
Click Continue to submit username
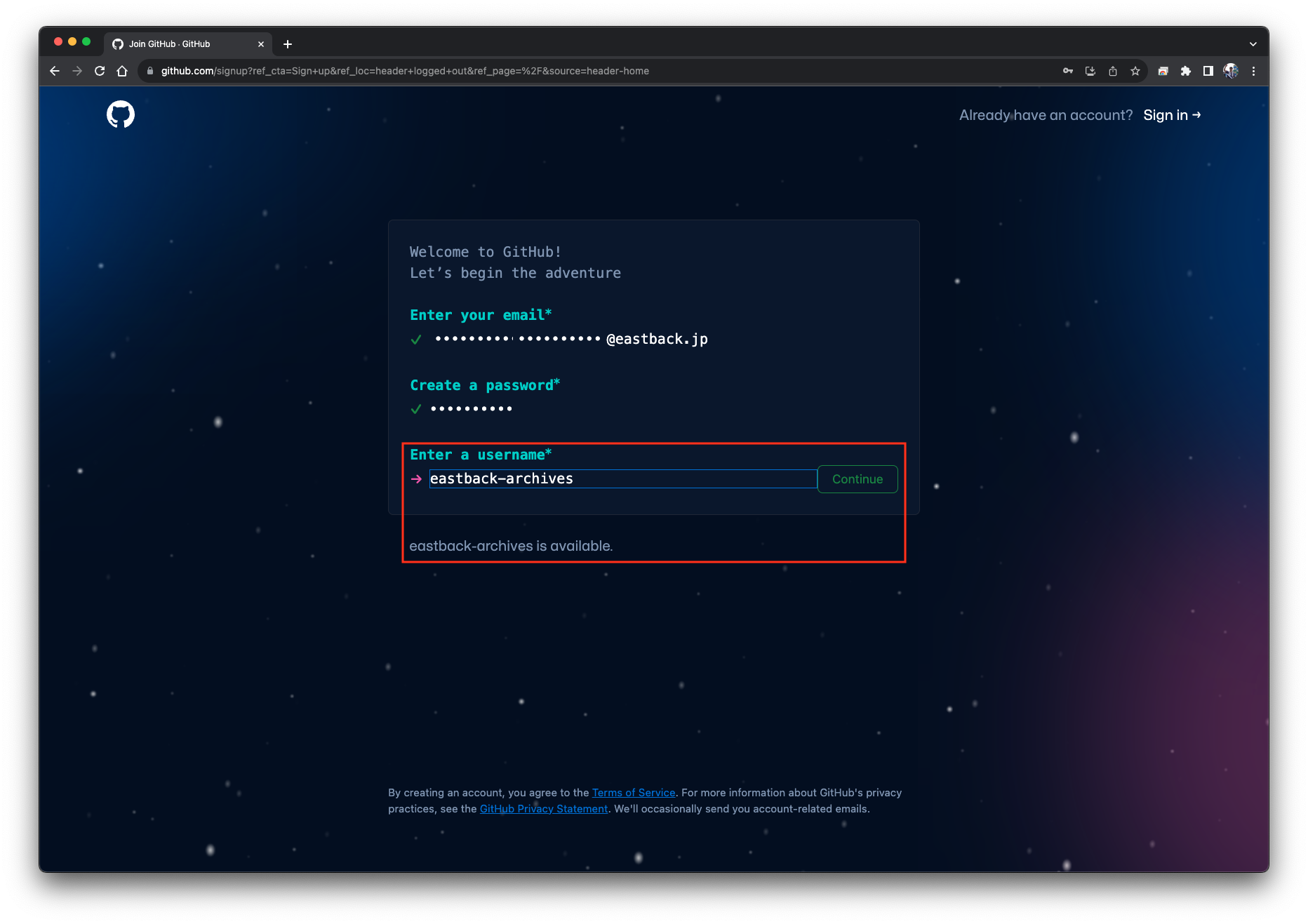[x=857, y=479]
